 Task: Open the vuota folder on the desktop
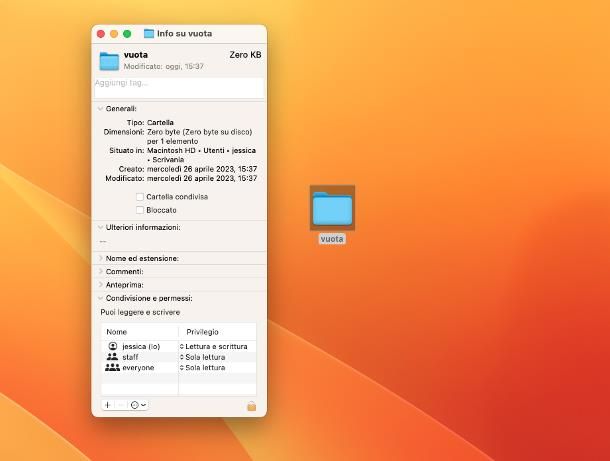[332, 208]
